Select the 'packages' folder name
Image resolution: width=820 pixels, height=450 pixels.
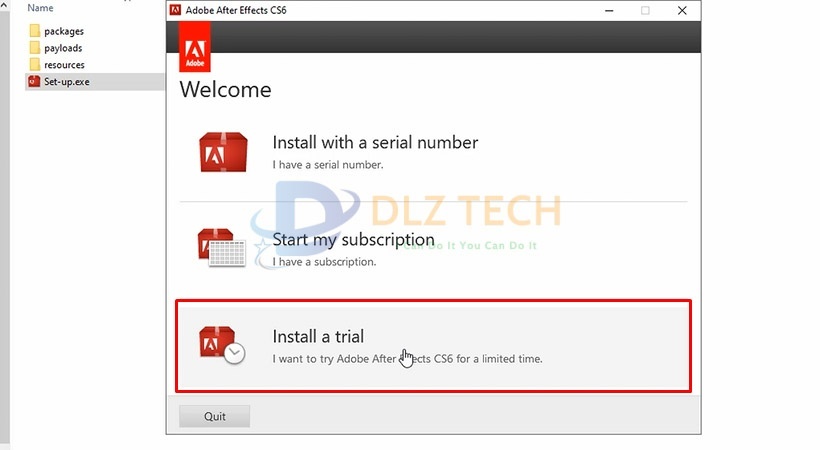[x=64, y=31]
